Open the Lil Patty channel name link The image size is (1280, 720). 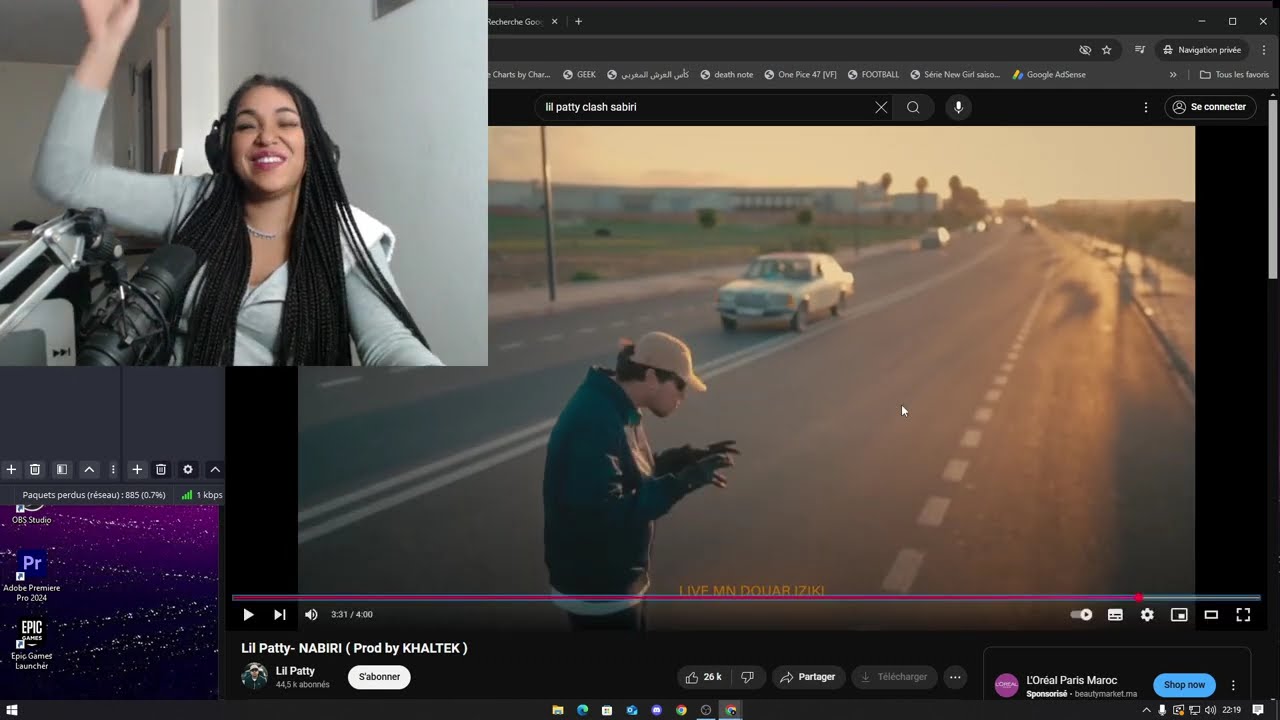295,671
